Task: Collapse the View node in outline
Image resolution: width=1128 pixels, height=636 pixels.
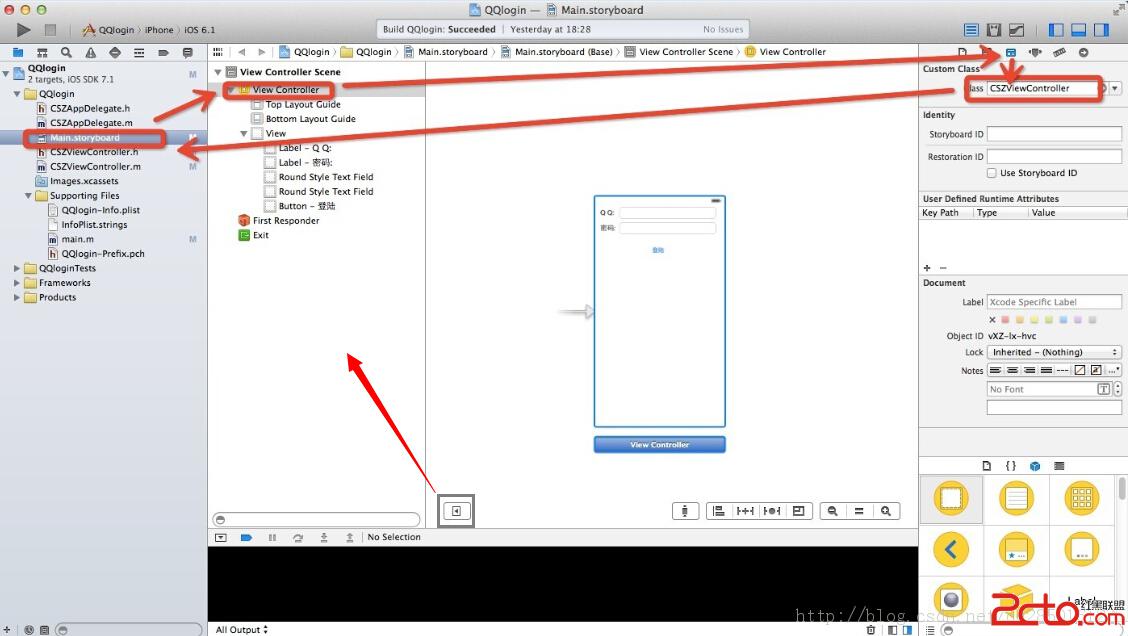Action: [244, 134]
